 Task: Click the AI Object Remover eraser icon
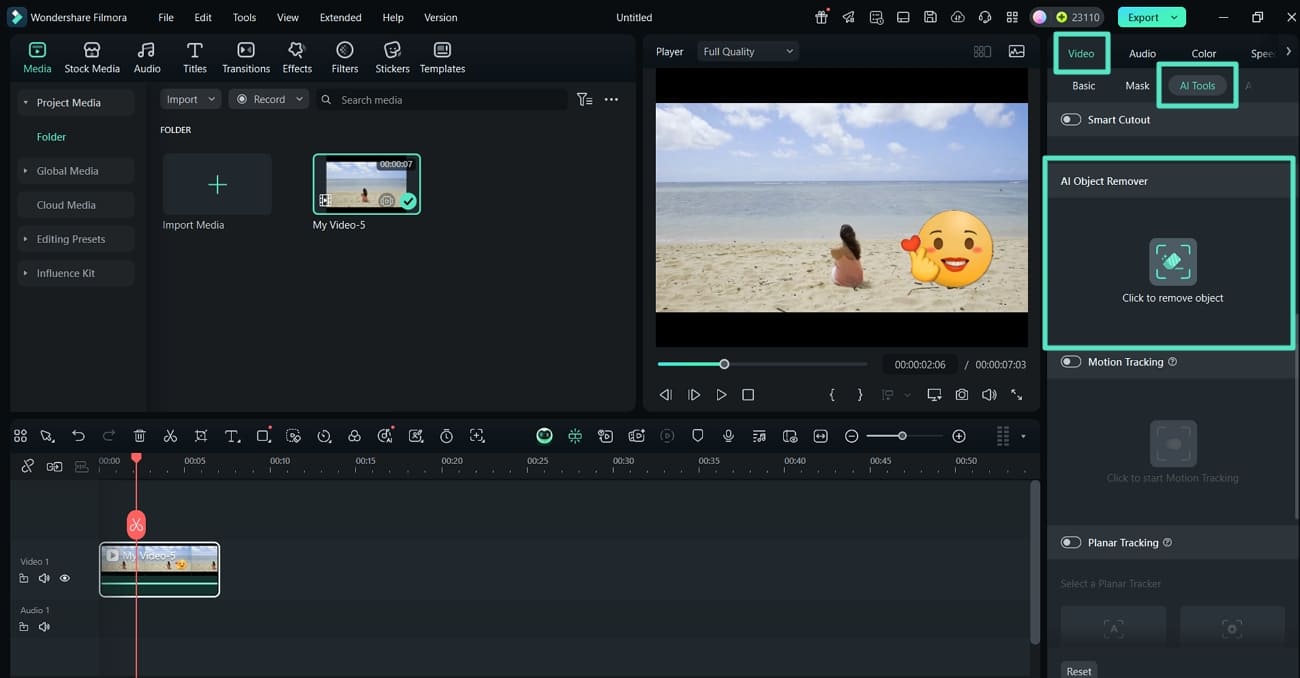tap(1173, 262)
